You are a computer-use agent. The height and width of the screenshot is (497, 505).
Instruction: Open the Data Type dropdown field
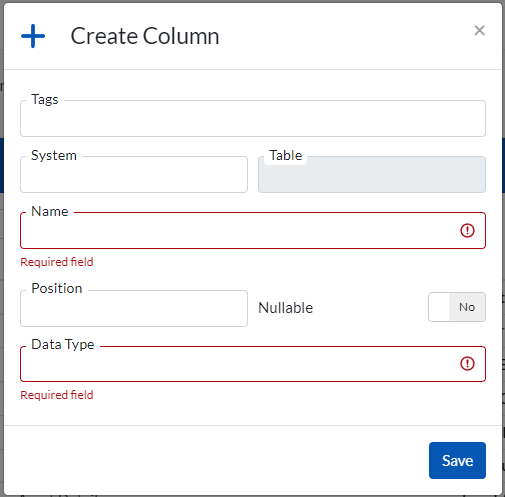tap(253, 364)
